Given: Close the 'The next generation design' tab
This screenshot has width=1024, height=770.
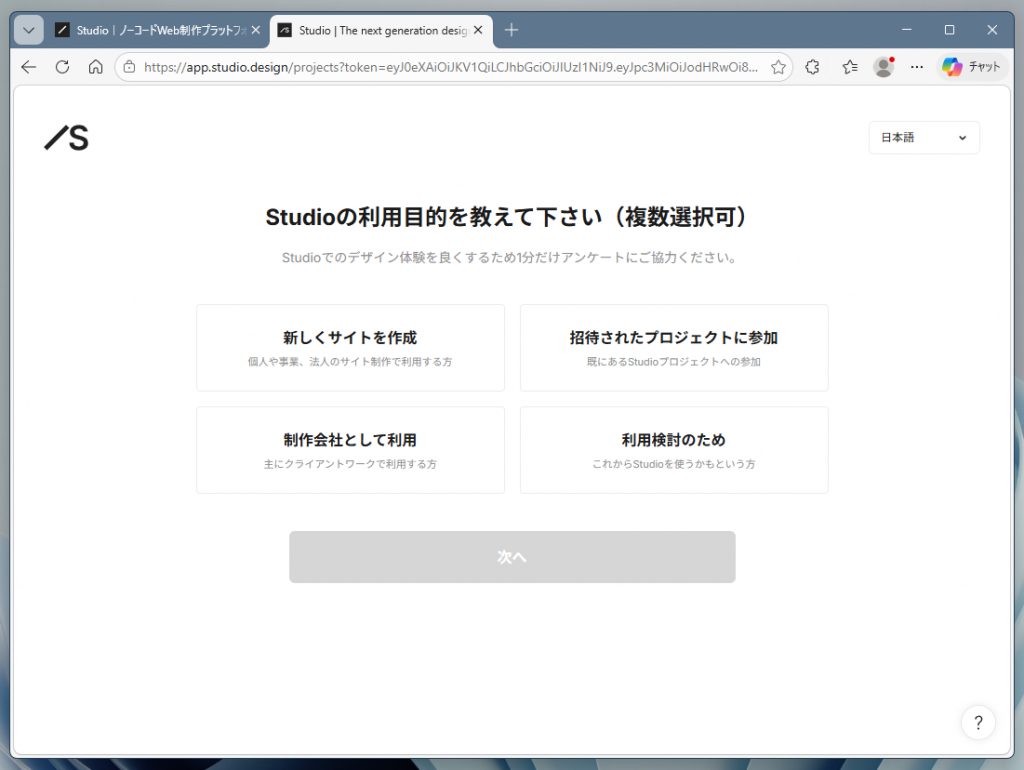Looking at the screenshot, I should tap(478, 30).
